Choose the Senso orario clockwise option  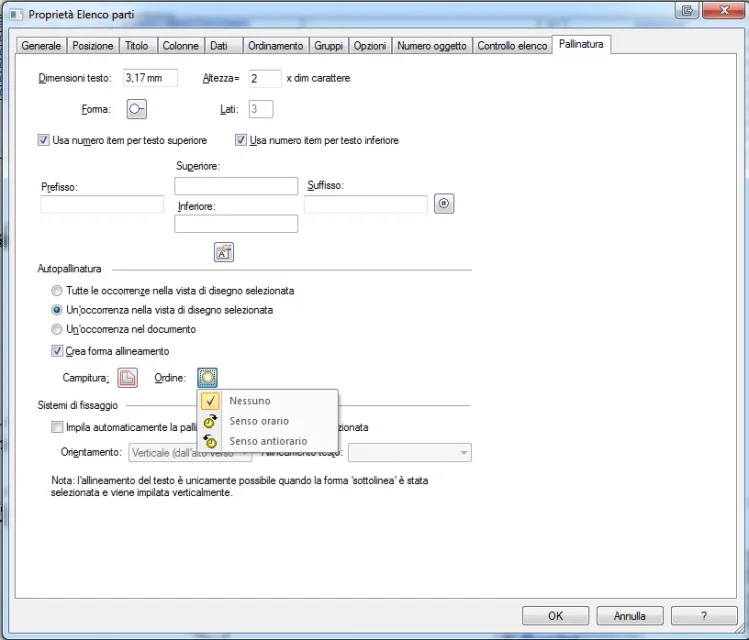(x=258, y=421)
